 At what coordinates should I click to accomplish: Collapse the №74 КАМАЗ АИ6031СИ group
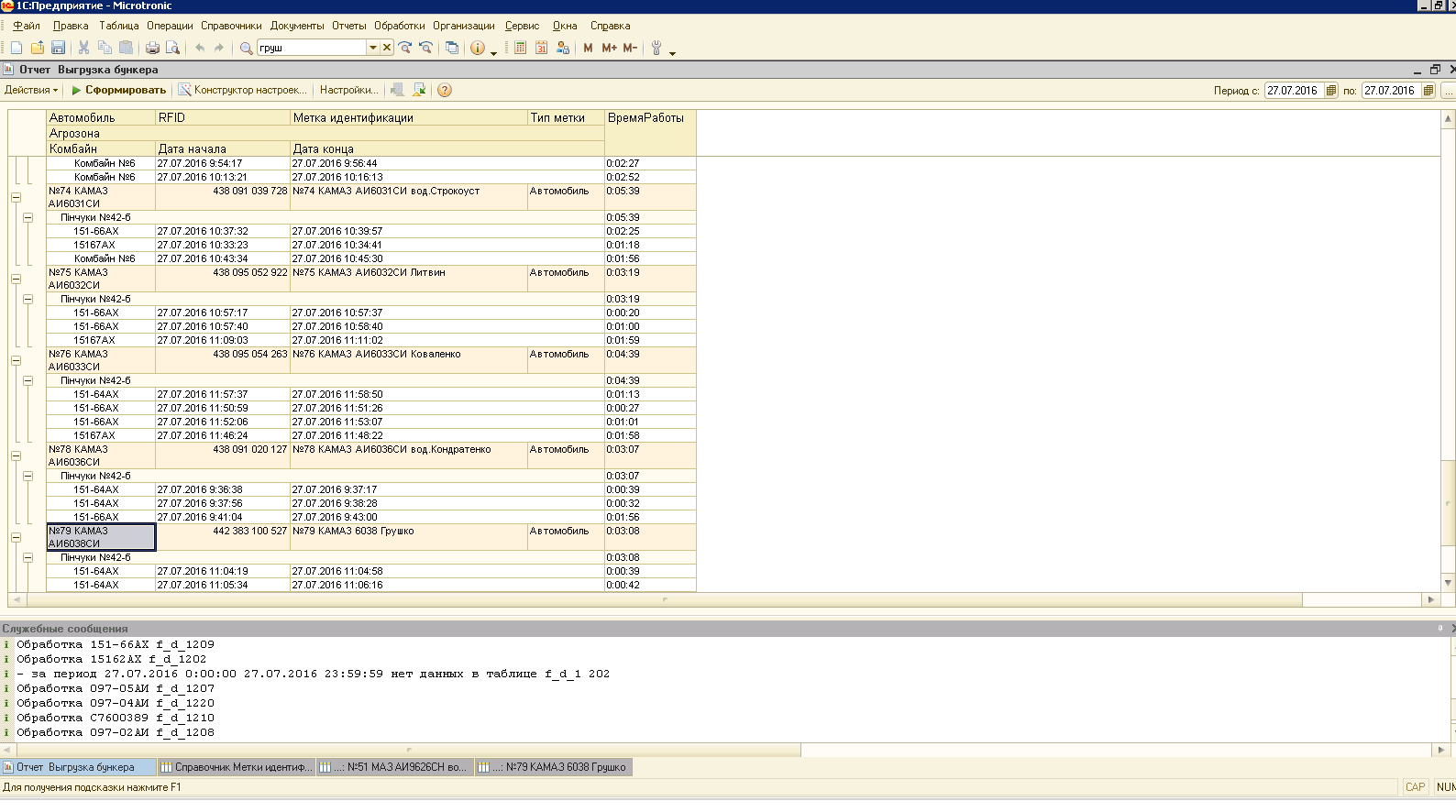click(x=16, y=197)
